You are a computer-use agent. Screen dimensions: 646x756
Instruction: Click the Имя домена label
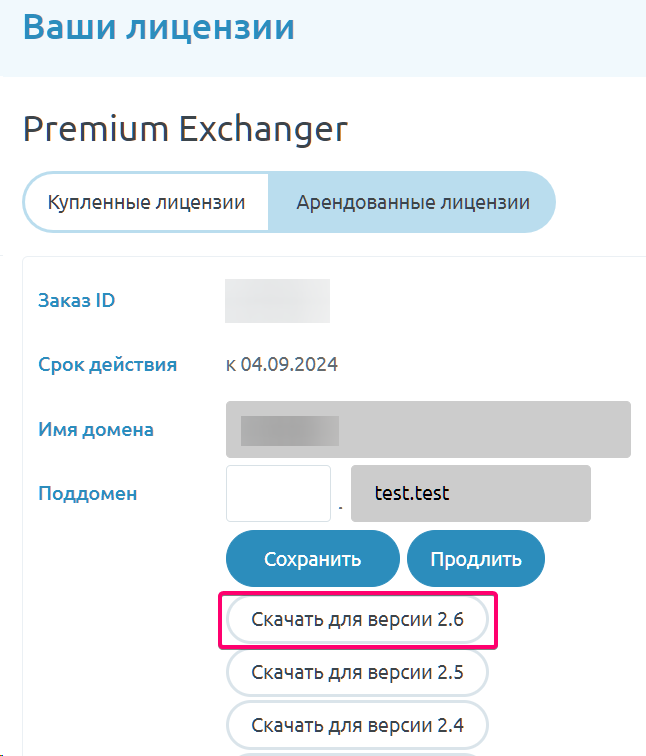pyautogui.click(x=96, y=430)
